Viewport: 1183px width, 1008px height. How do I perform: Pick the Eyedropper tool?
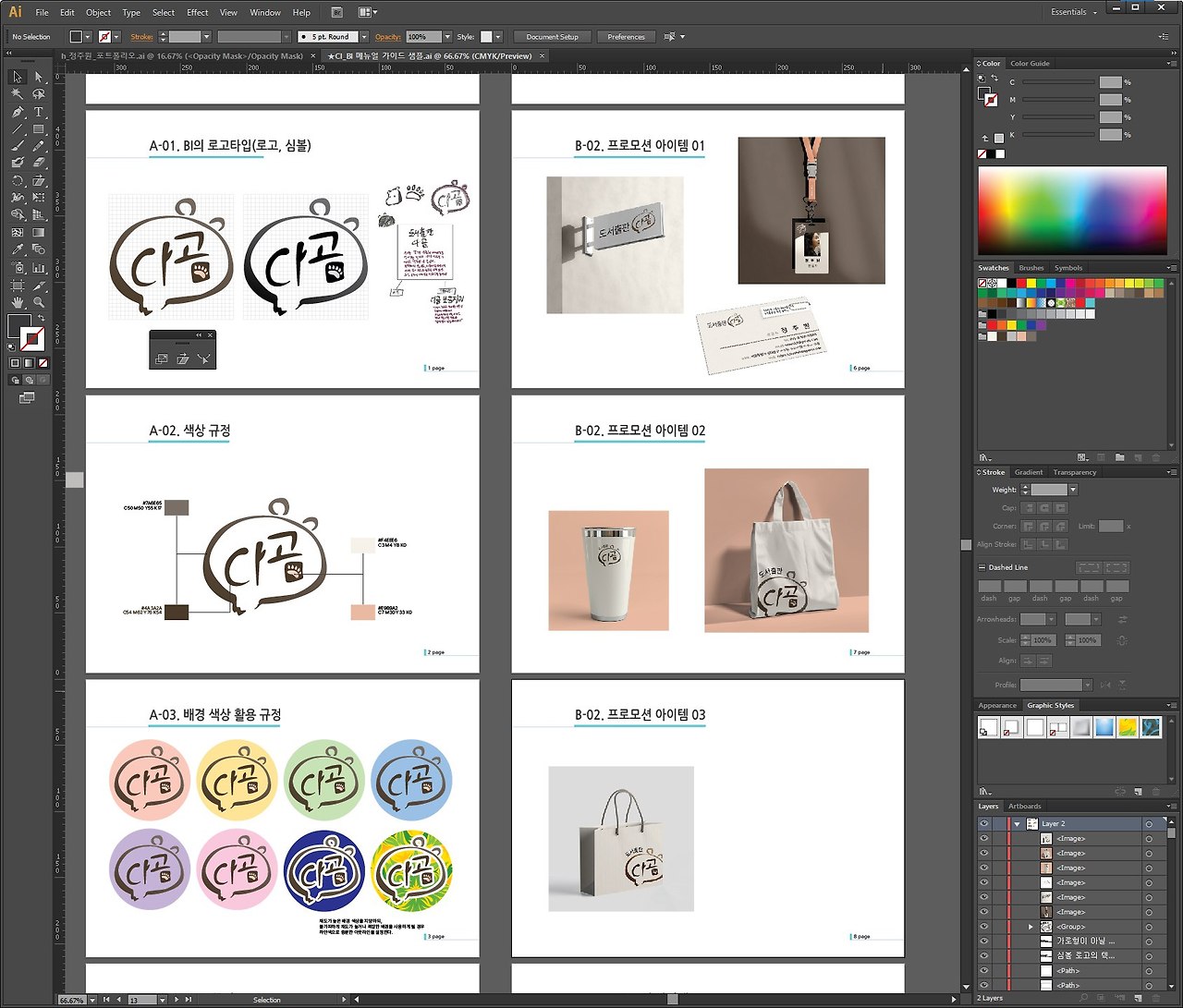tap(17, 249)
